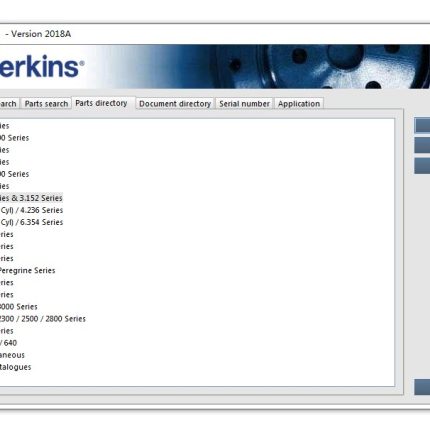Screen dimensions: 430x430
Task: Select the catalogues row ending 'talogues'
Action: click(16, 367)
